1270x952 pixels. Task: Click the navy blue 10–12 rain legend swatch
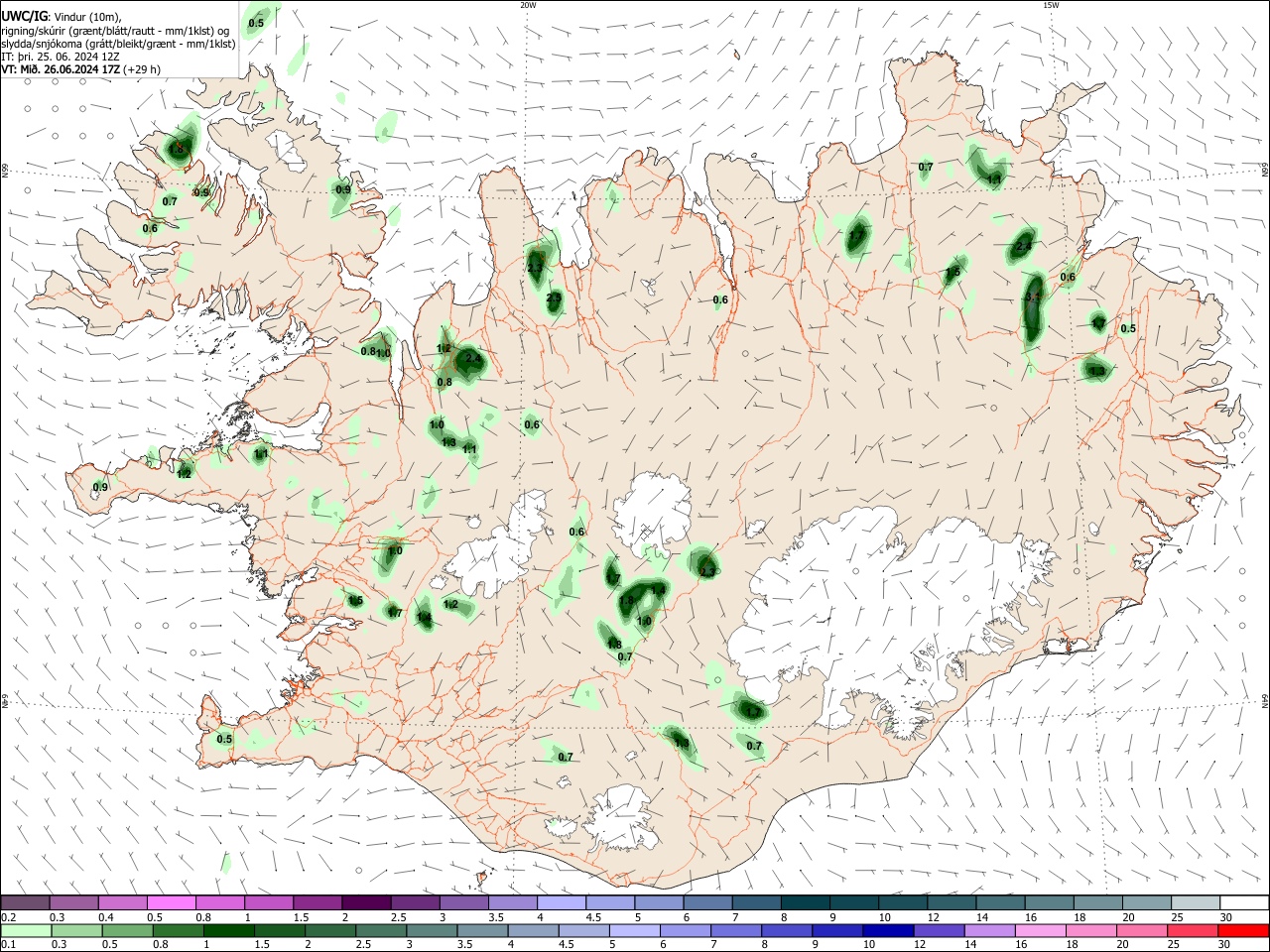click(x=888, y=931)
